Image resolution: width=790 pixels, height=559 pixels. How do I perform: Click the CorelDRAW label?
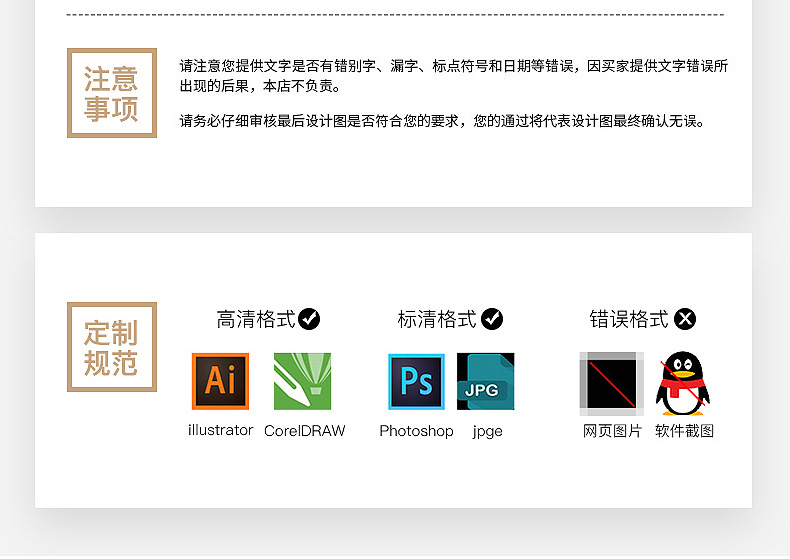(304, 431)
